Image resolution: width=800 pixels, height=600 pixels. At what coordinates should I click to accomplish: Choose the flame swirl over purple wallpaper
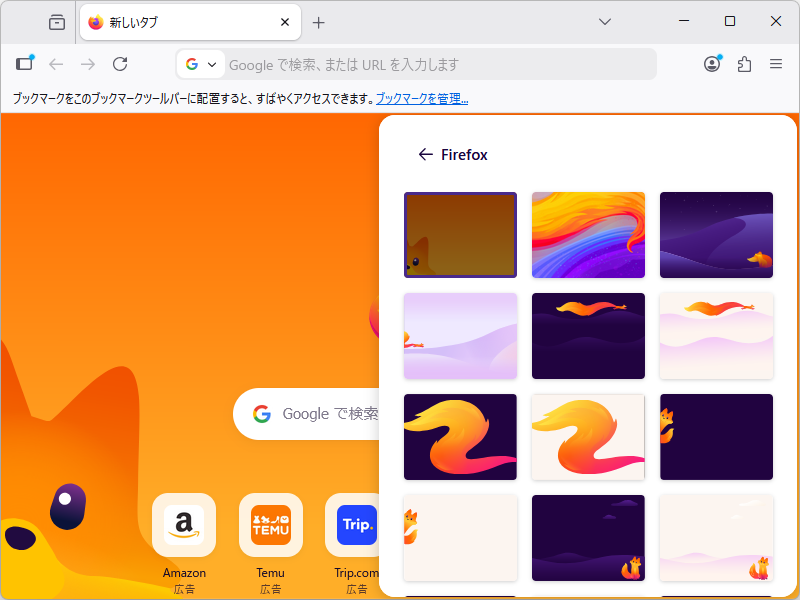point(588,235)
